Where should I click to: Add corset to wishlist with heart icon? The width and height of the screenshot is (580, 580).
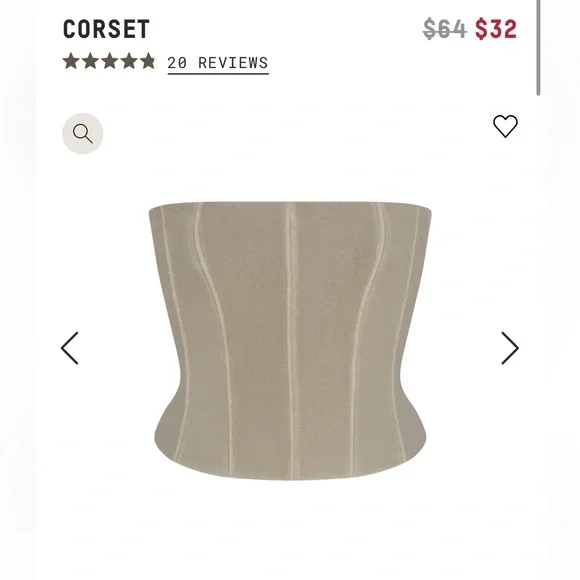coord(505,126)
